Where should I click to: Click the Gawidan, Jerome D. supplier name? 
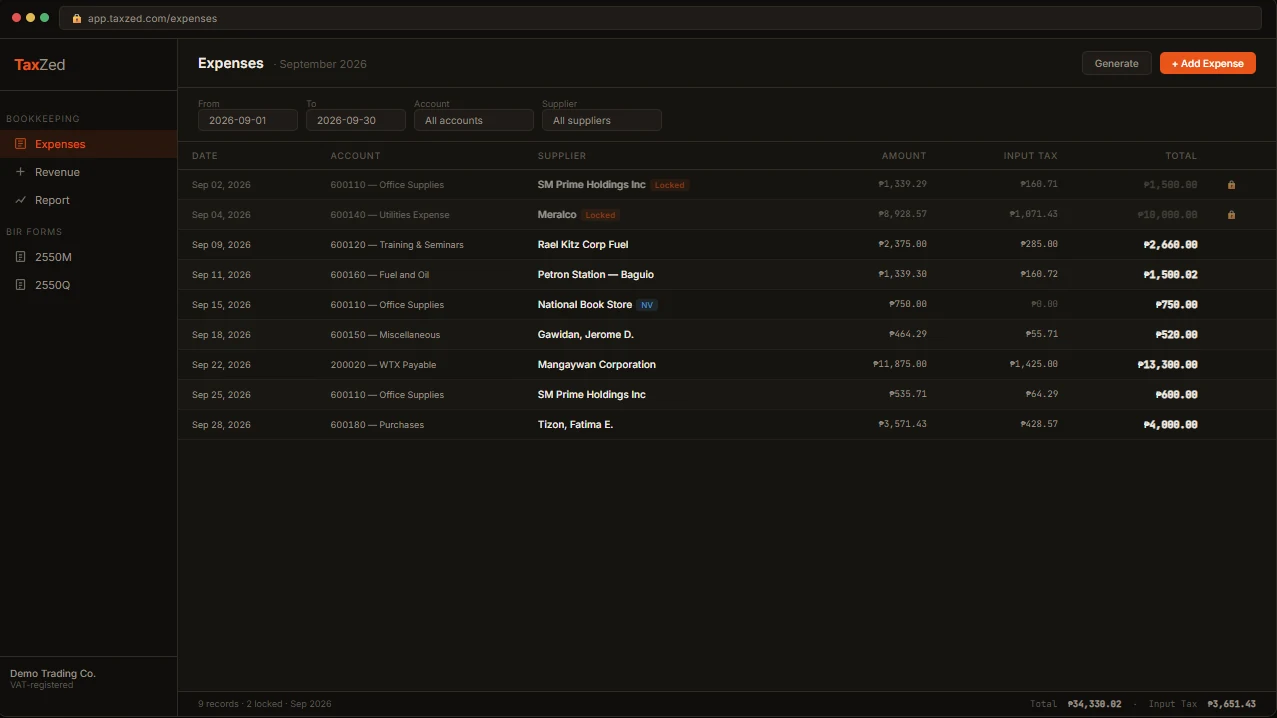(x=586, y=335)
